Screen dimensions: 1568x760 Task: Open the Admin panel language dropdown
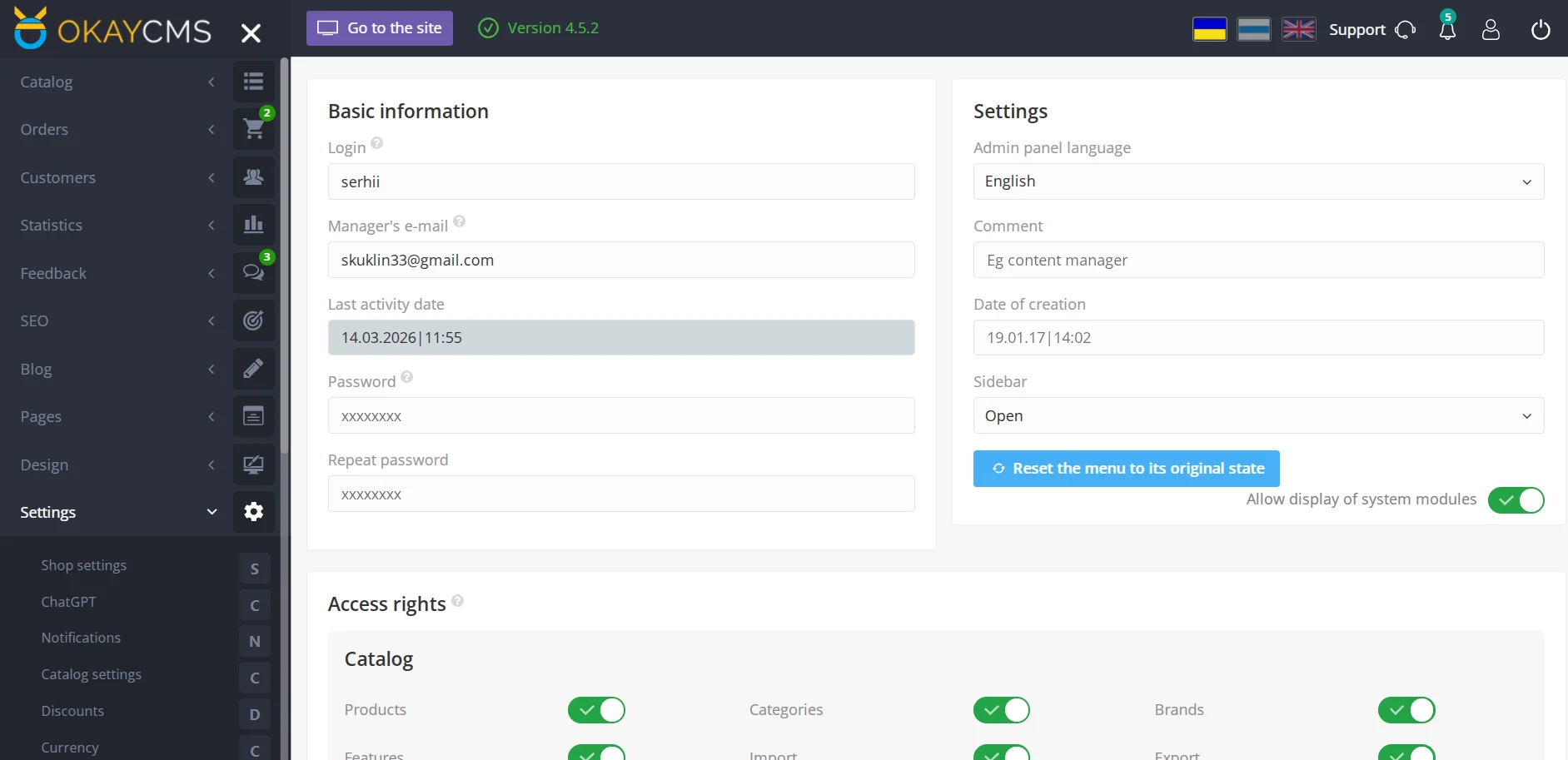(x=1257, y=181)
